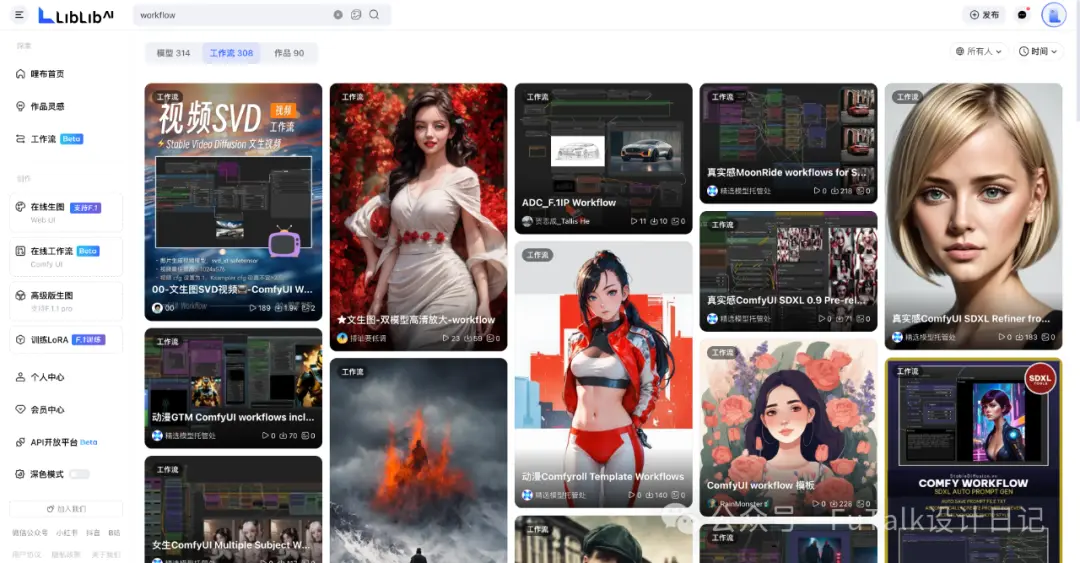Open the API开放平台 sidebar link
Screen dimensions: 1080x563
tap(66, 442)
